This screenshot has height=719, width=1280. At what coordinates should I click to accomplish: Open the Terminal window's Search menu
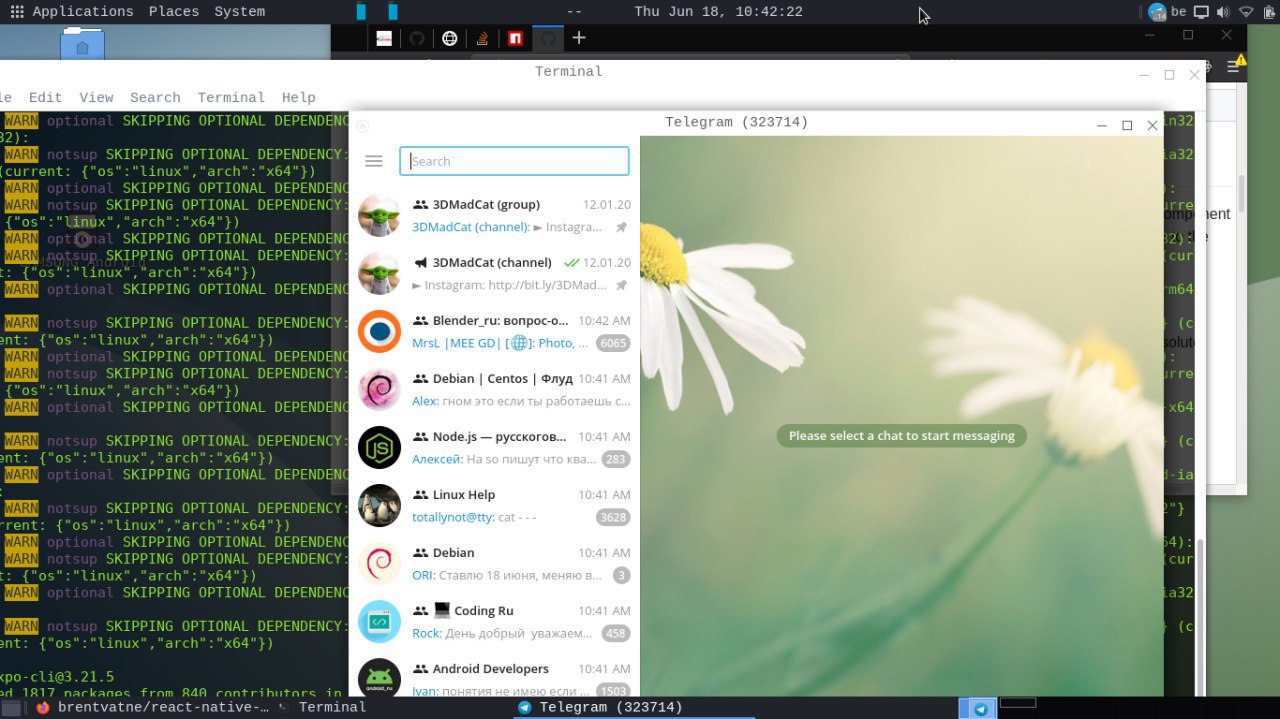pyautogui.click(x=155, y=97)
